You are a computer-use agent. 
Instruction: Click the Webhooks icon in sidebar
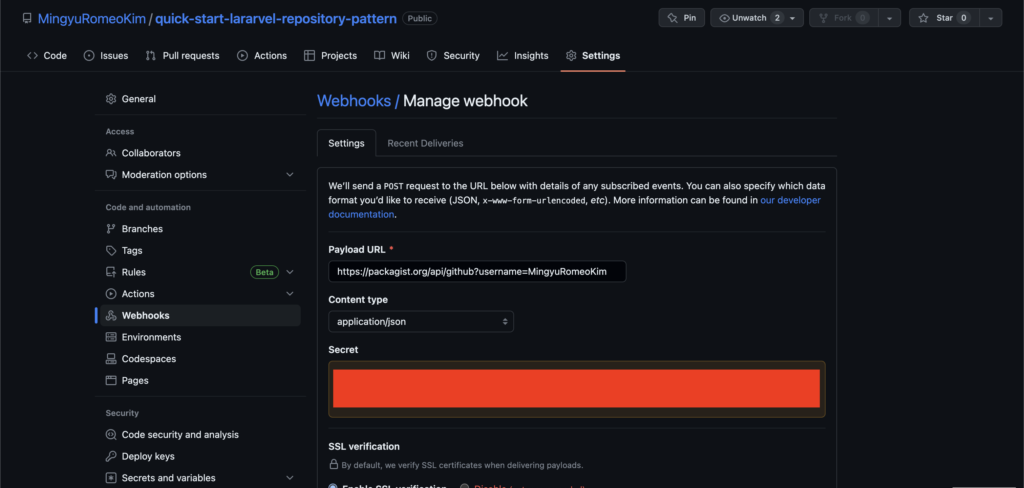tap(111, 316)
